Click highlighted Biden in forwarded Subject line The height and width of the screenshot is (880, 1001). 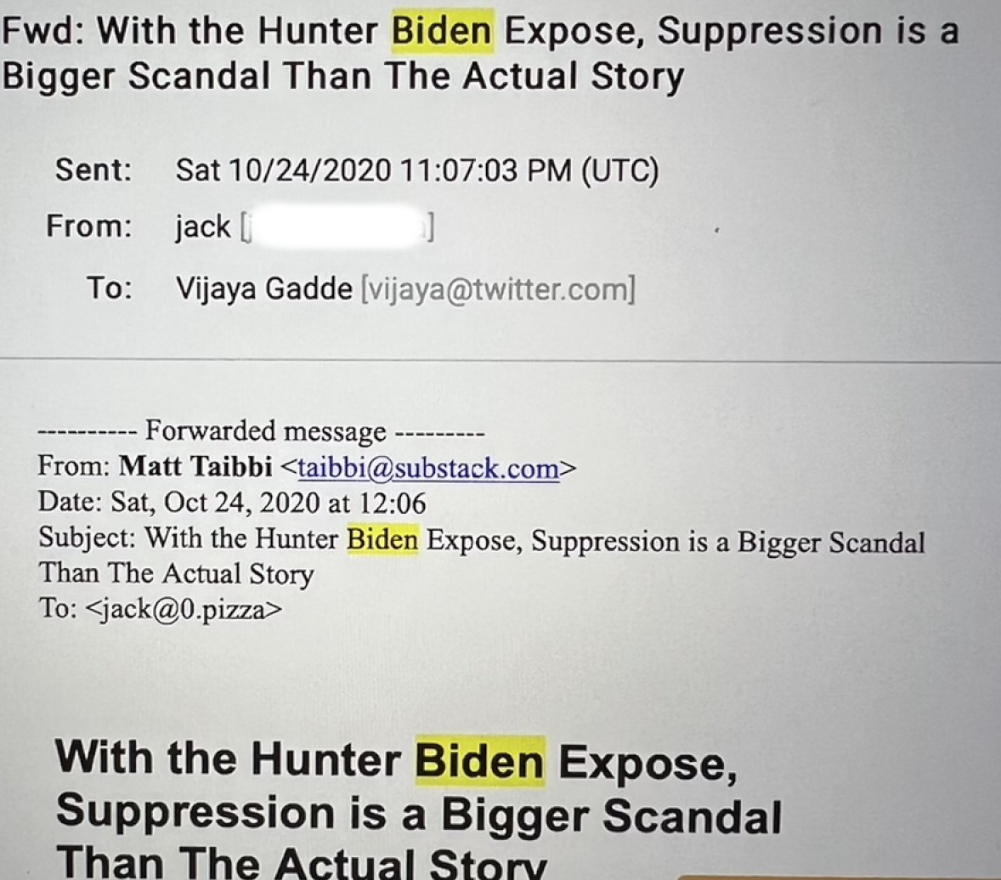click(382, 540)
